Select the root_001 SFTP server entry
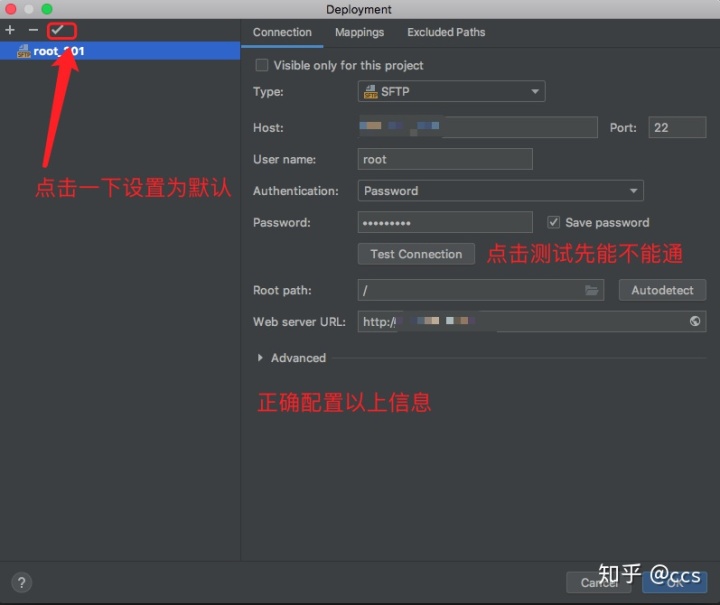 pos(120,51)
